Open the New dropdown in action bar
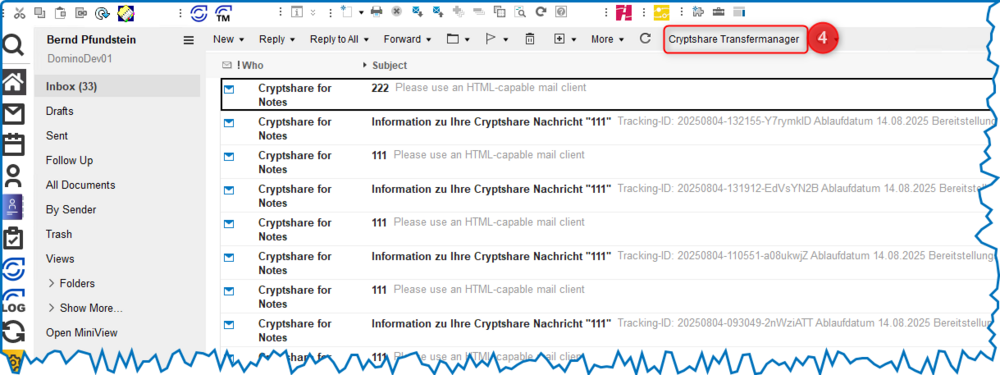The image size is (1000, 375). point(229,40)
